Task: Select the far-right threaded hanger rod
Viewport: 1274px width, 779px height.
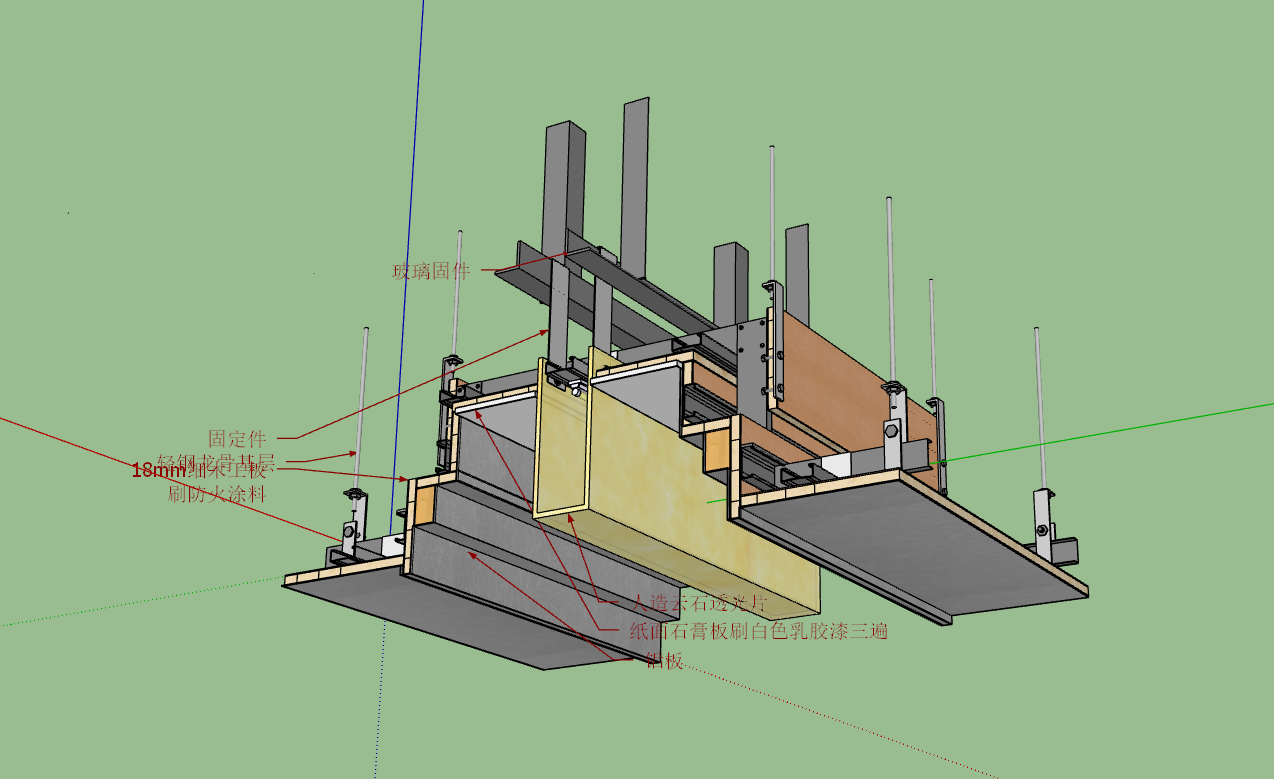Action: pyautogui.click(x=1039, y=408)
